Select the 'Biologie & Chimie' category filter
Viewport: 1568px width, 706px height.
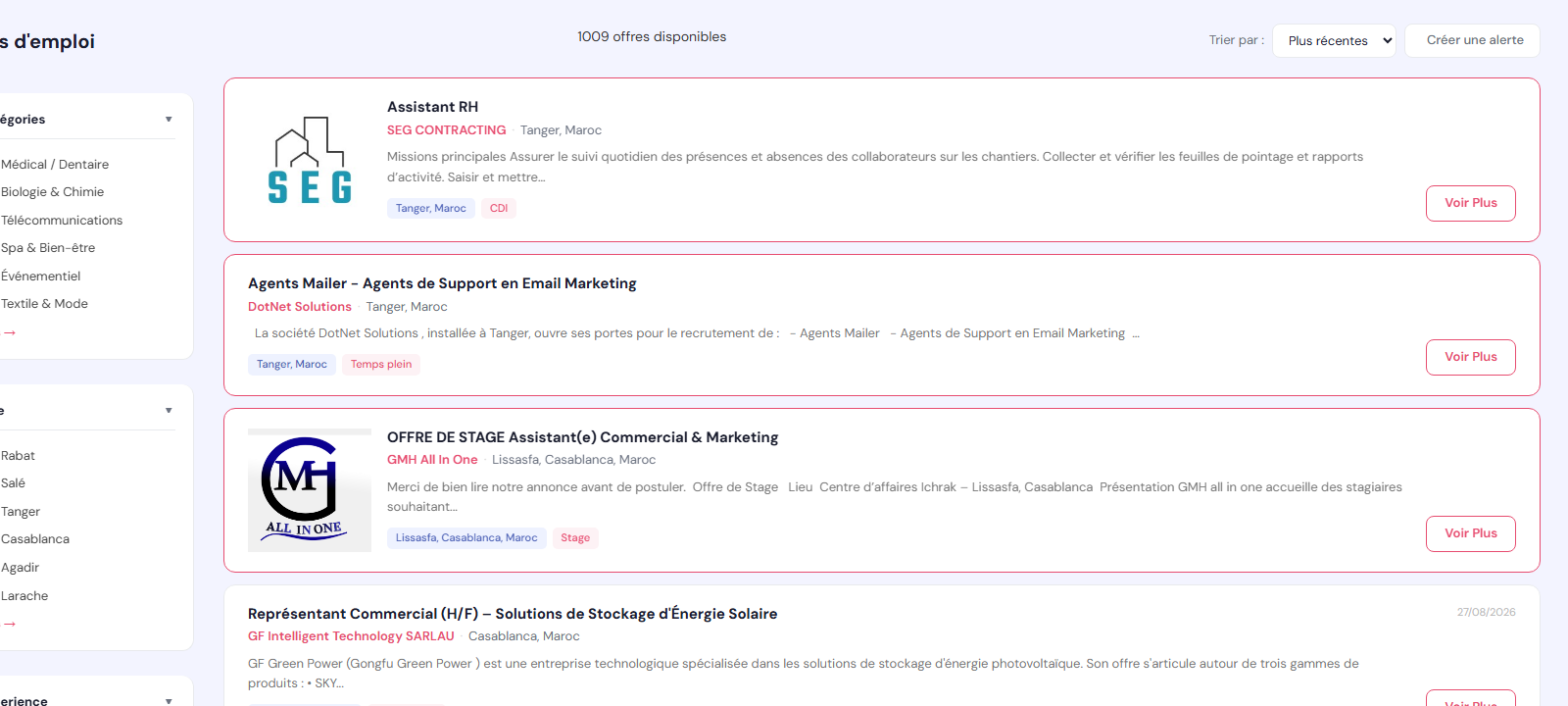[52, 192]
